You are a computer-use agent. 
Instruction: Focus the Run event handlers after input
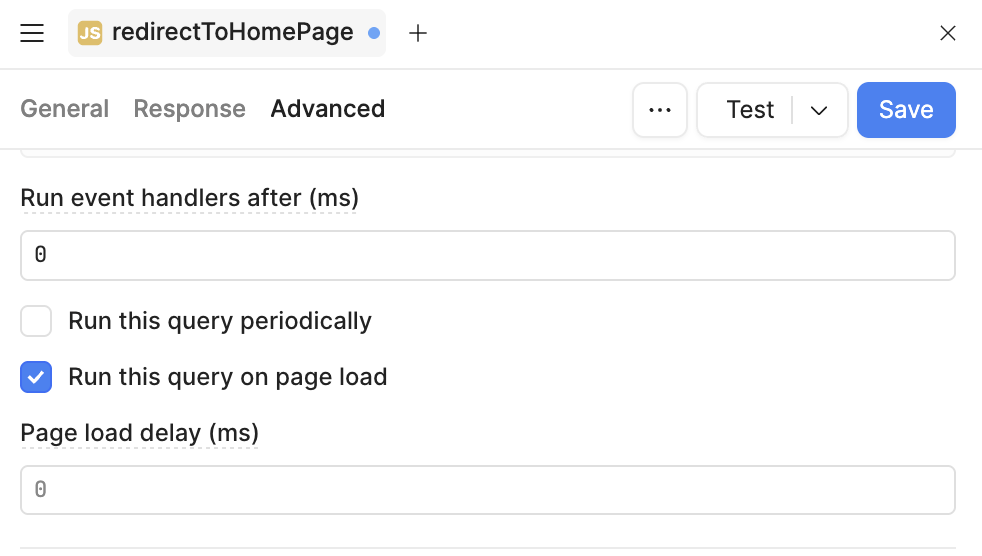tap(487, 256)
